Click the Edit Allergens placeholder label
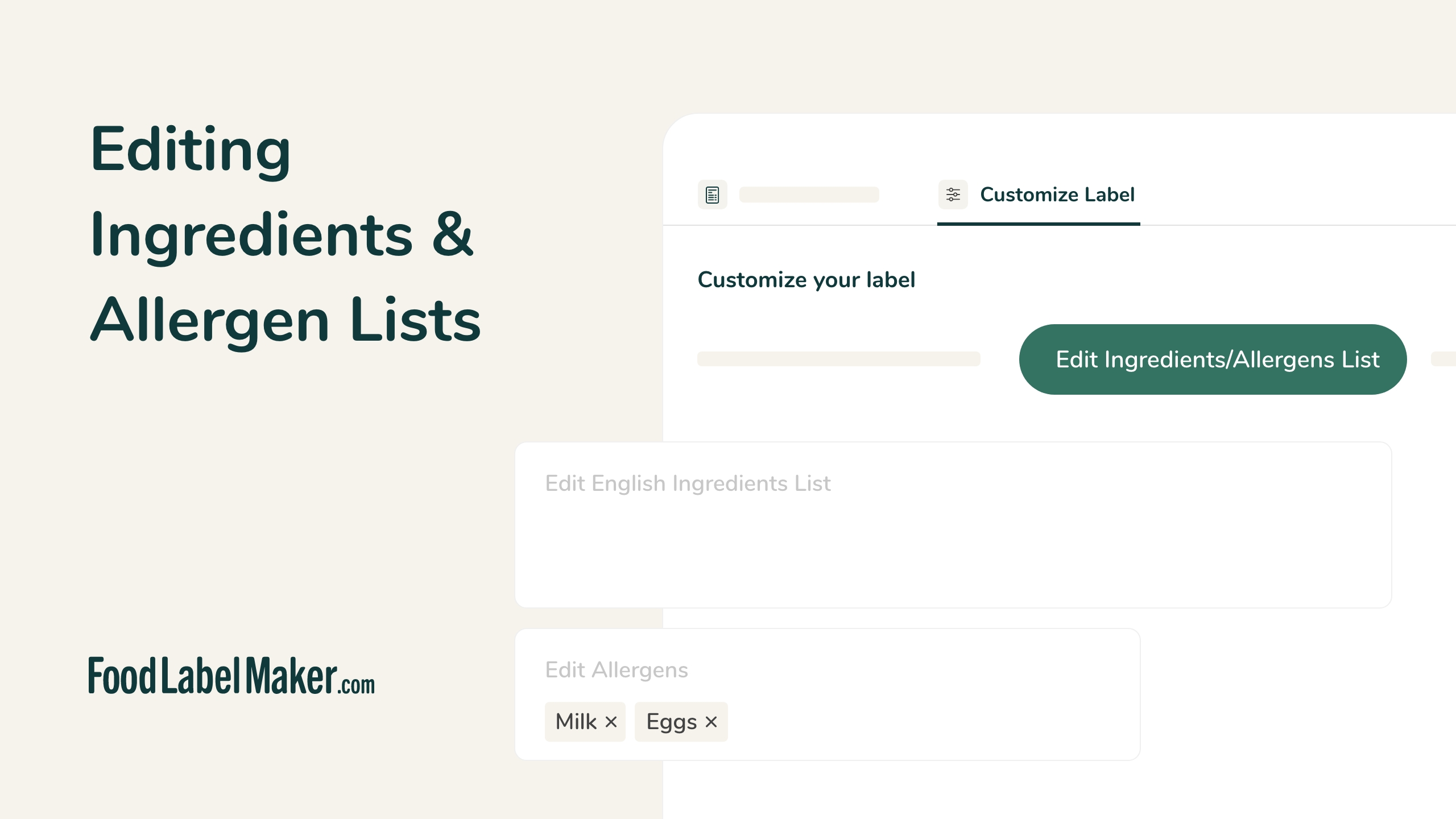1456x819 pixels. click(x=617, y=670)
